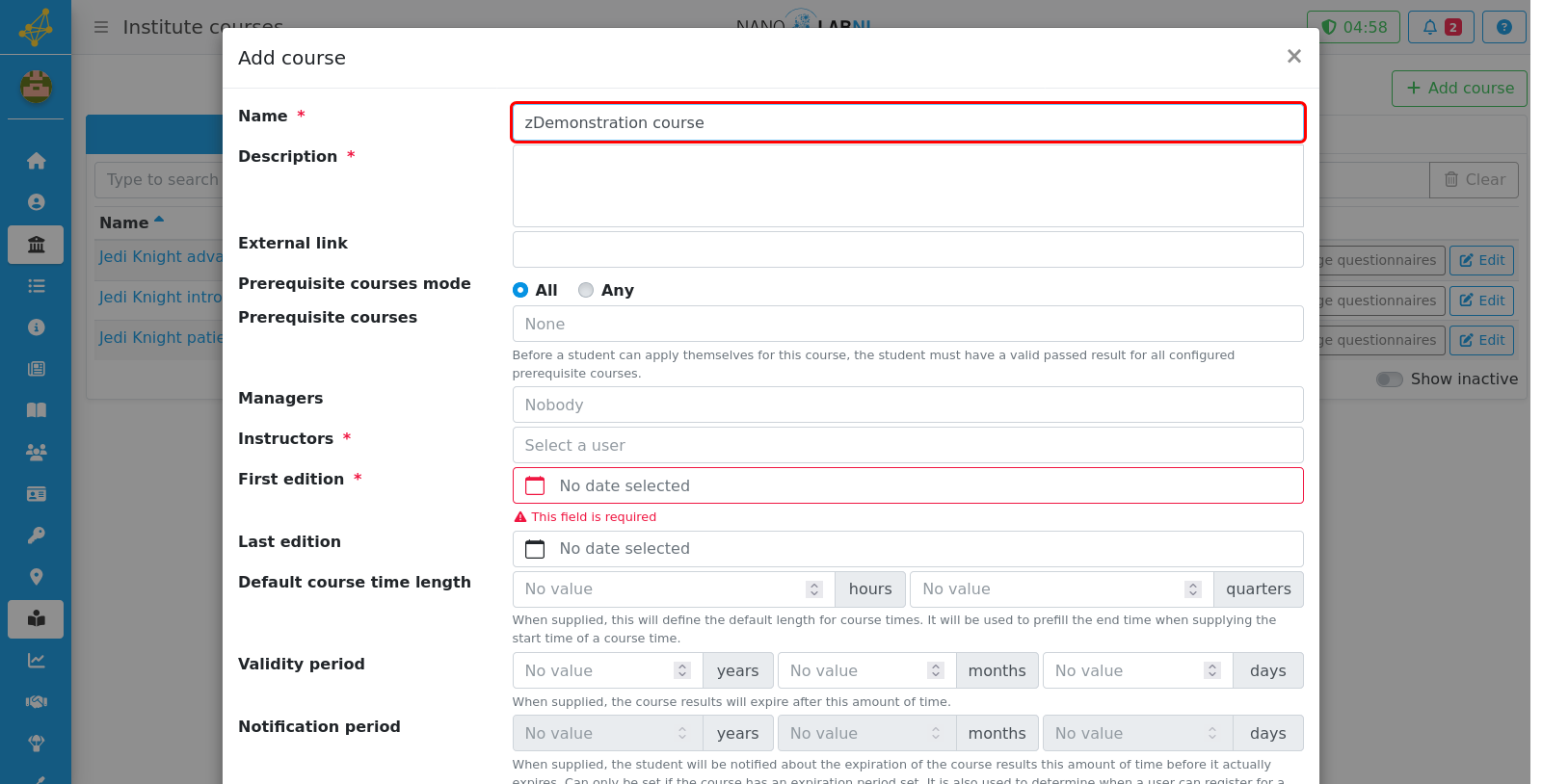Open the home icon in sidebar
Screen dimensions: 1542x784
[36, 161]
